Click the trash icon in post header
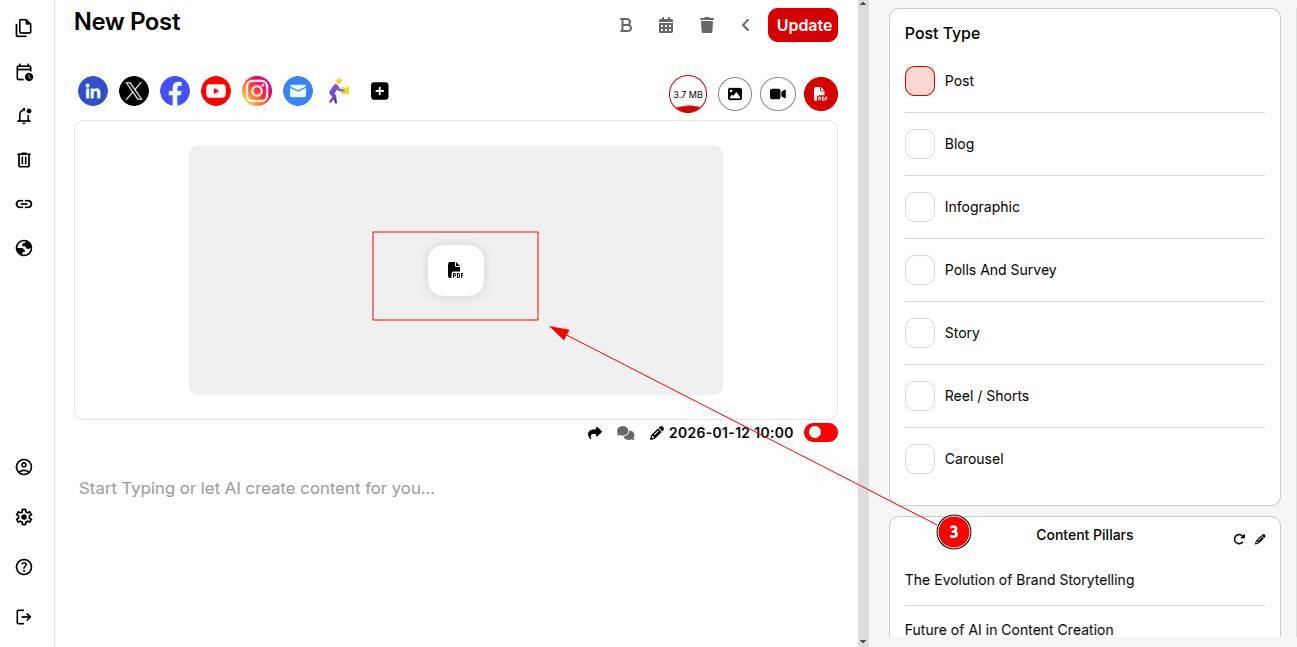 pyautogui.click(x=707, y=25)
